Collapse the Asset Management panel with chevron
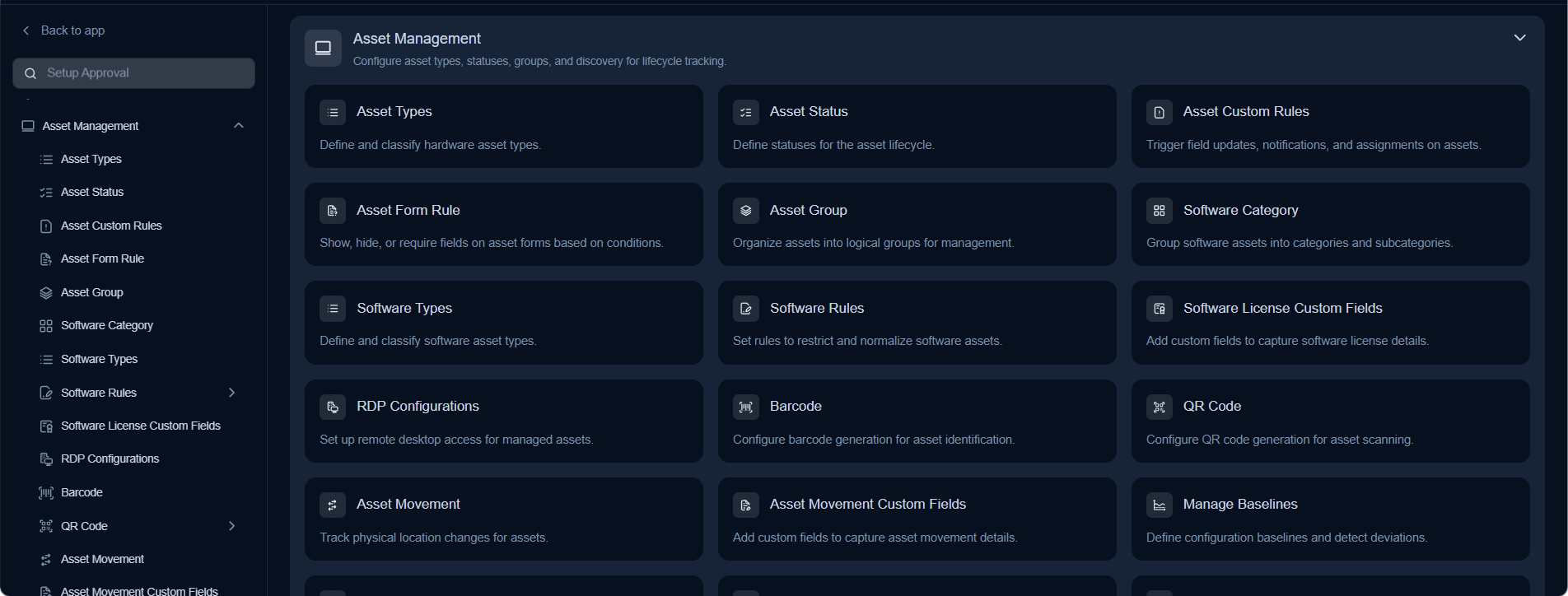 [x=1520, y=38]
